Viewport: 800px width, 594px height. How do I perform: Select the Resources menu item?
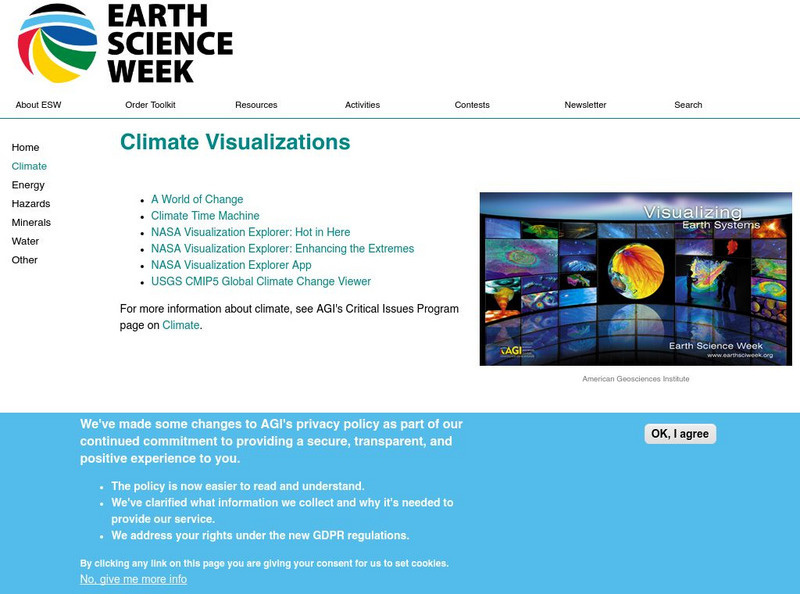point(258,104)
